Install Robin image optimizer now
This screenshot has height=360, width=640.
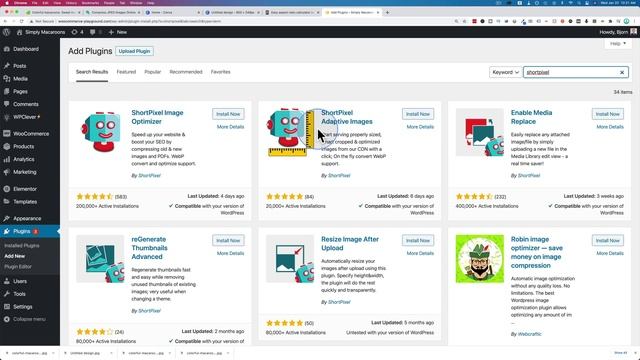[x=608, y=240]
